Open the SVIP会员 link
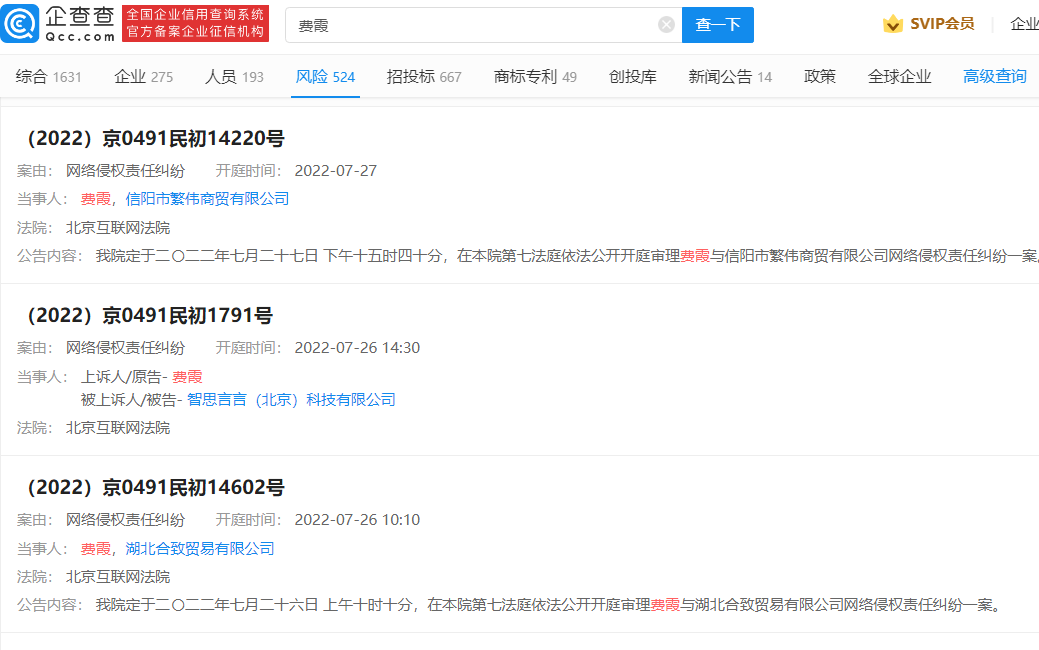 (942, 24)
